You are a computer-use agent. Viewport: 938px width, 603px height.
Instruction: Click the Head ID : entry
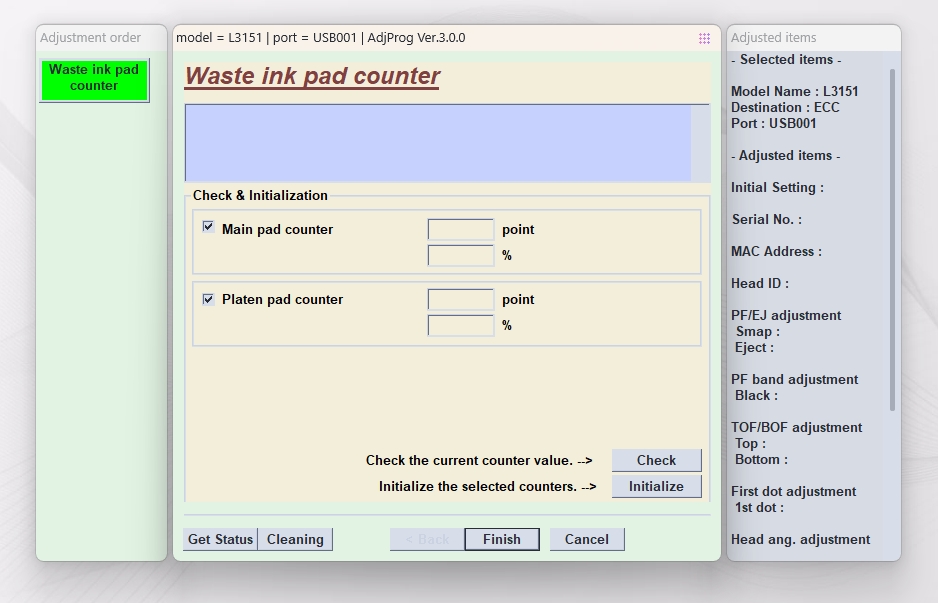760,284
